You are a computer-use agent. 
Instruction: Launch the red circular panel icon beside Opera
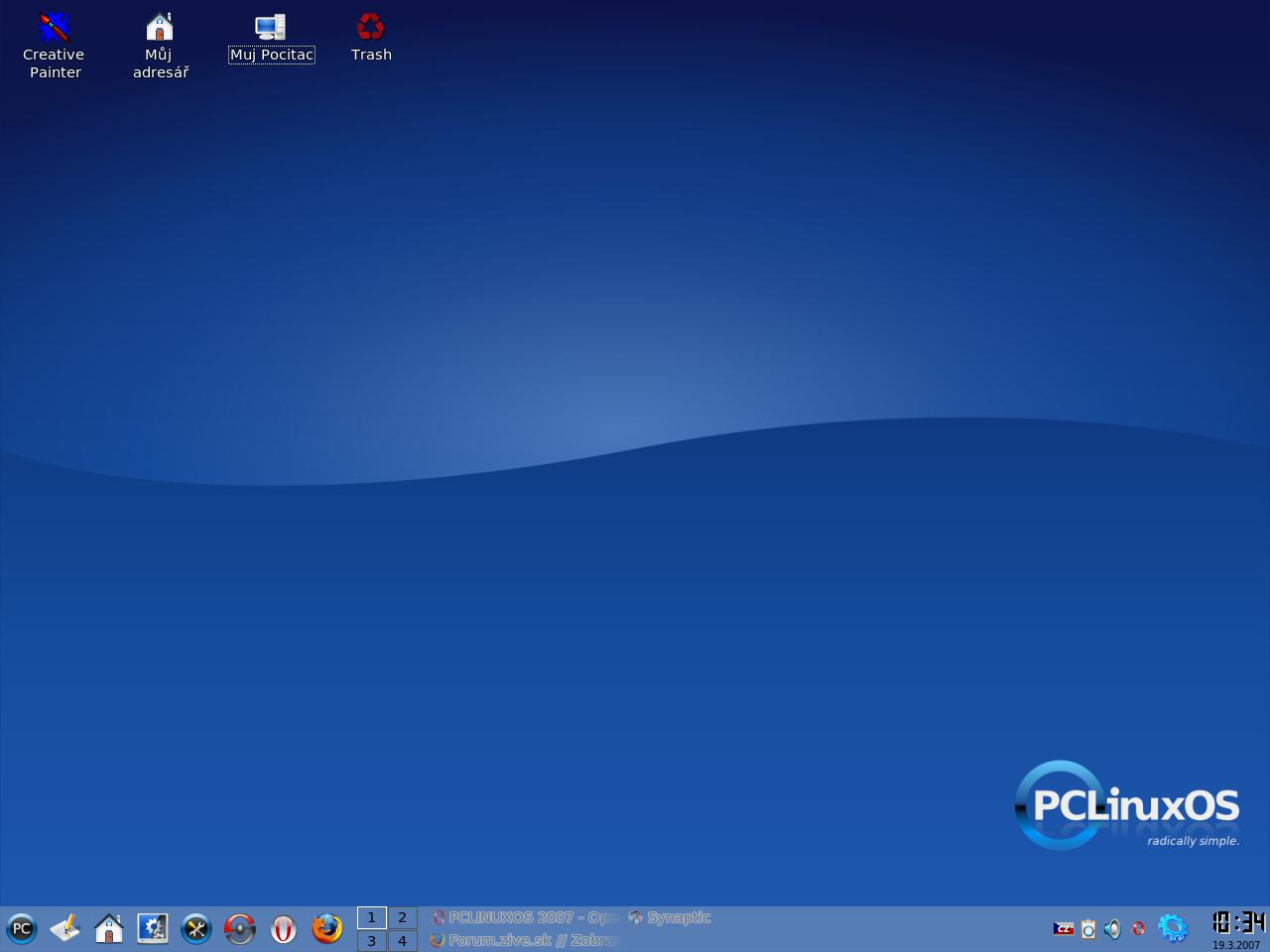click(240, 929)
